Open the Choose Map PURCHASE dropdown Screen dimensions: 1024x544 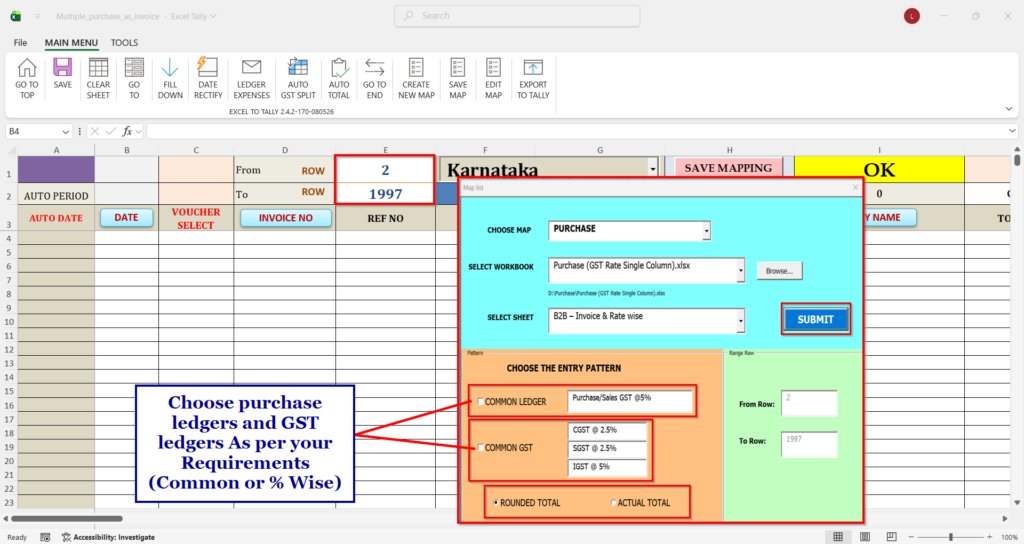pyautogui.click(x=706, y=231)
